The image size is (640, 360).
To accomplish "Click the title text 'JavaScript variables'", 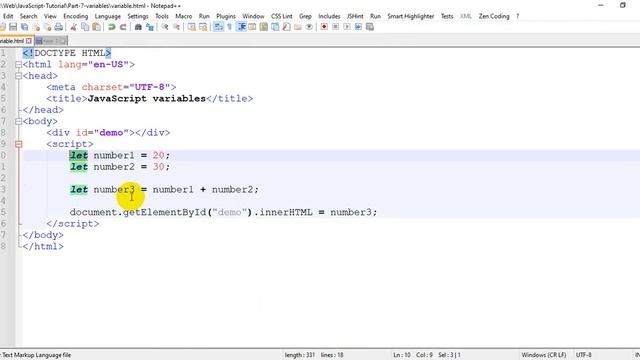I will (147, 99).
